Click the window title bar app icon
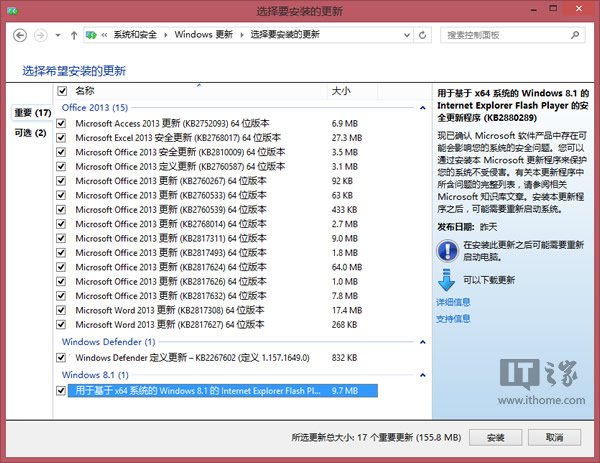Image resolution: width=600 pixels, height=463 pixels. pyautogui.click(x=13, y=11)
